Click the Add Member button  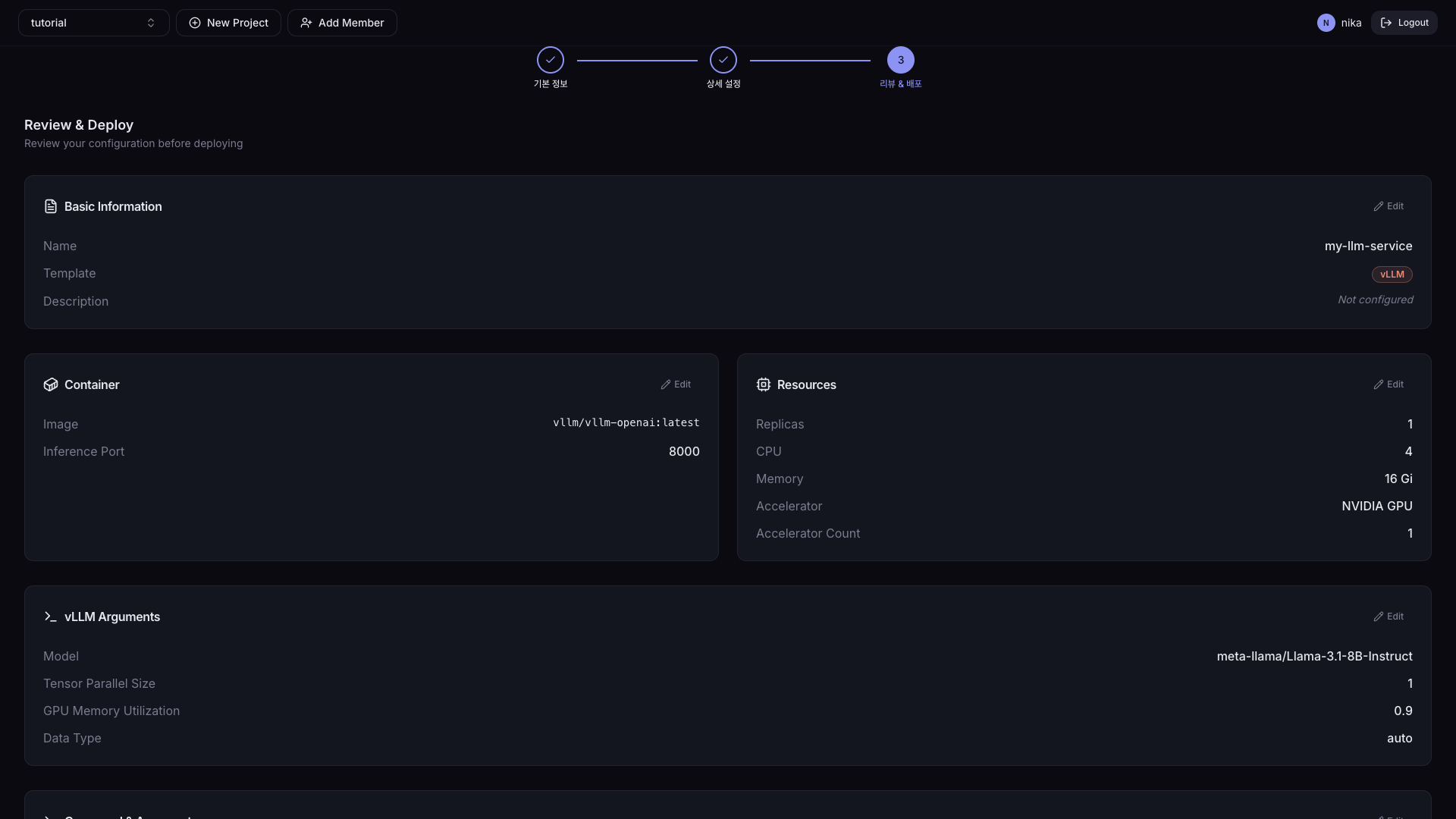point(342,23)
